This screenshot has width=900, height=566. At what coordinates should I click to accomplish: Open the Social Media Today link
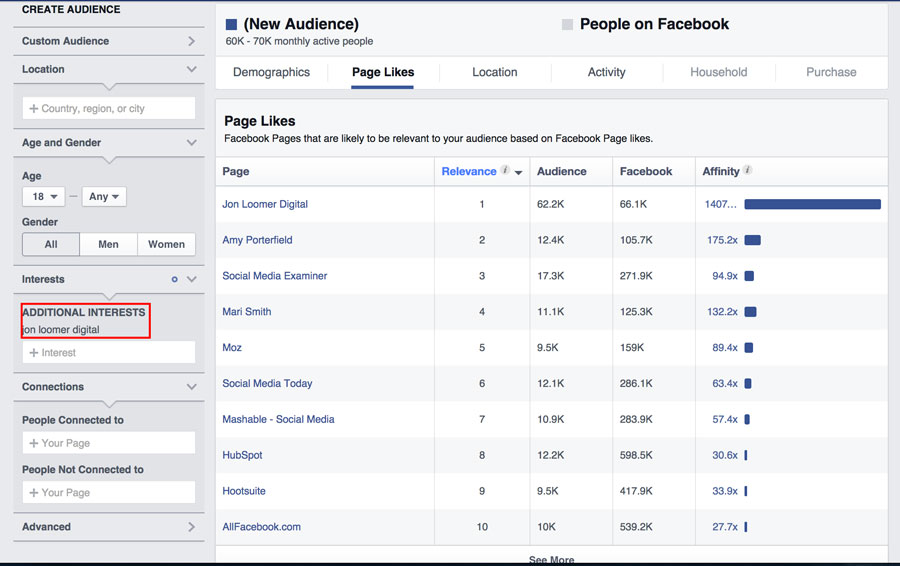tap(267, 383)
